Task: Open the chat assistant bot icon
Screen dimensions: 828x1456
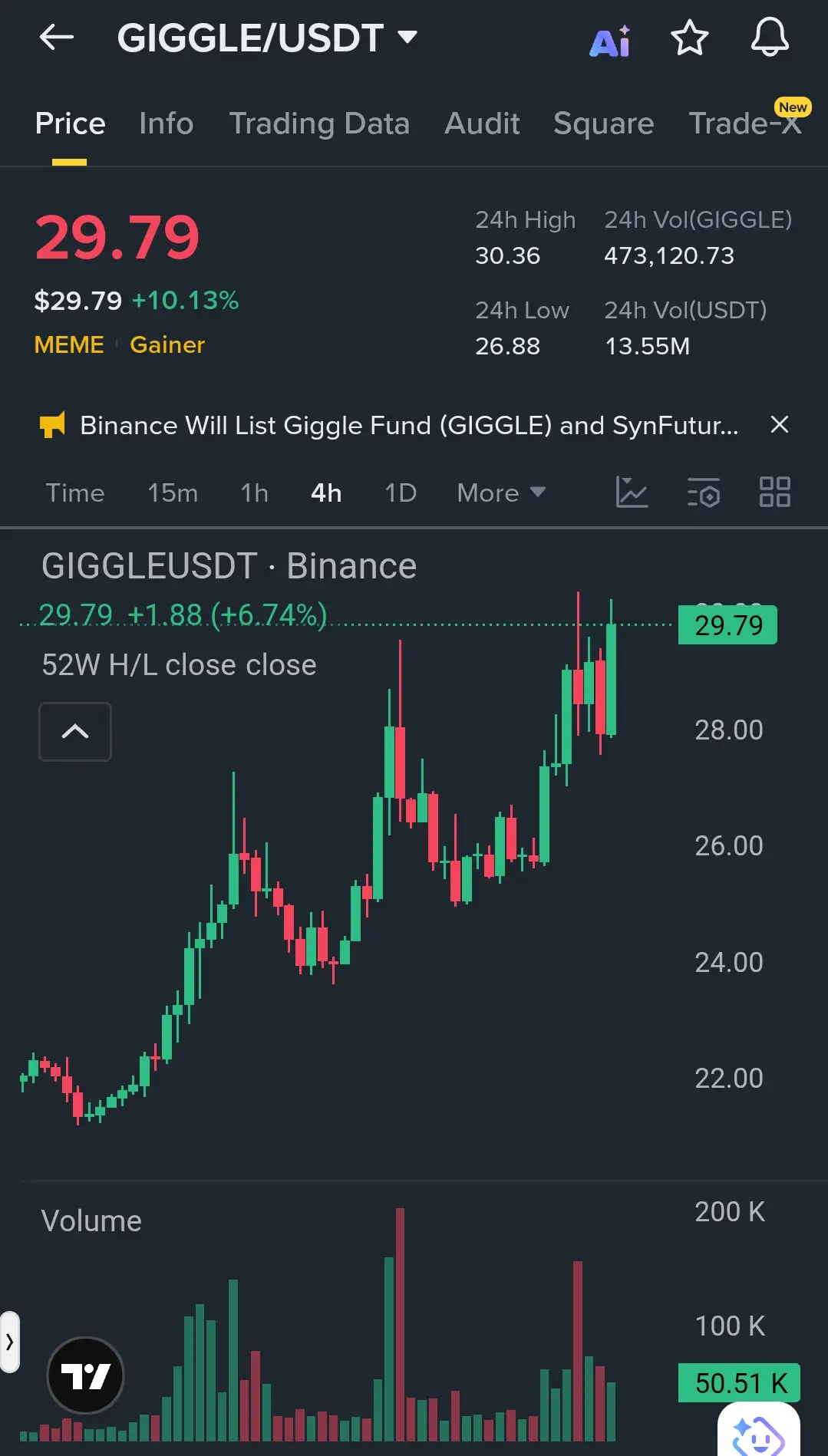Action: (x=758, y=1431)
